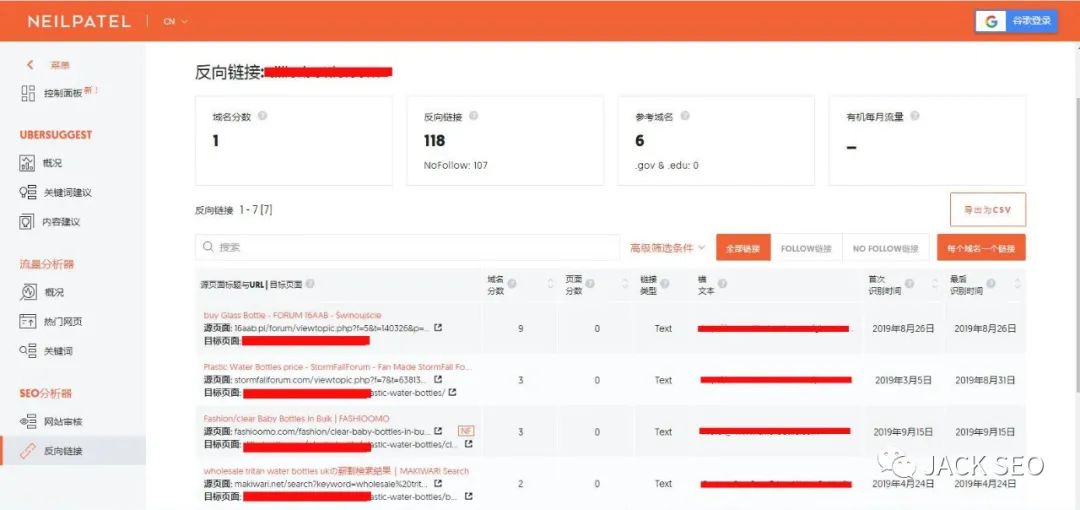
Task: Select the NO FOLLOW链接 tab
Action: coord(886,248)
